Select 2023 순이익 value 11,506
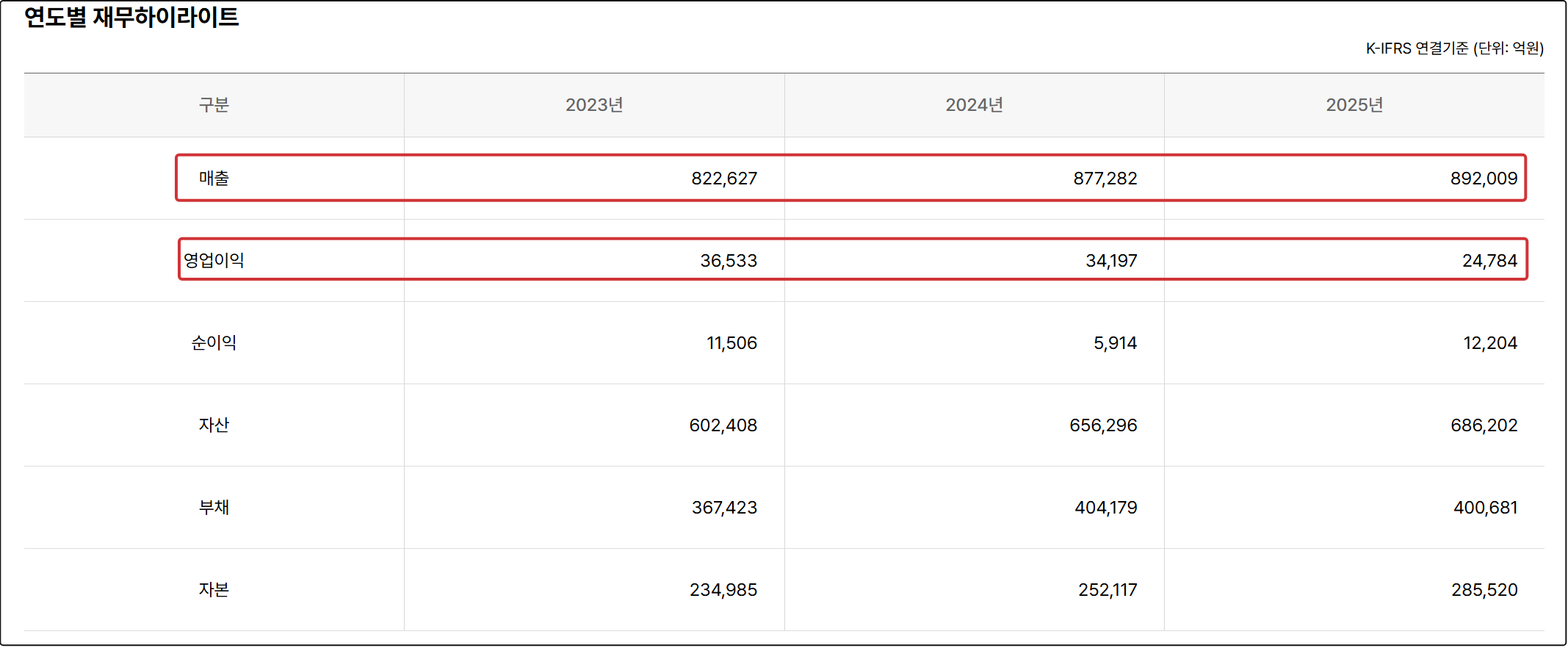 point(731,343)
